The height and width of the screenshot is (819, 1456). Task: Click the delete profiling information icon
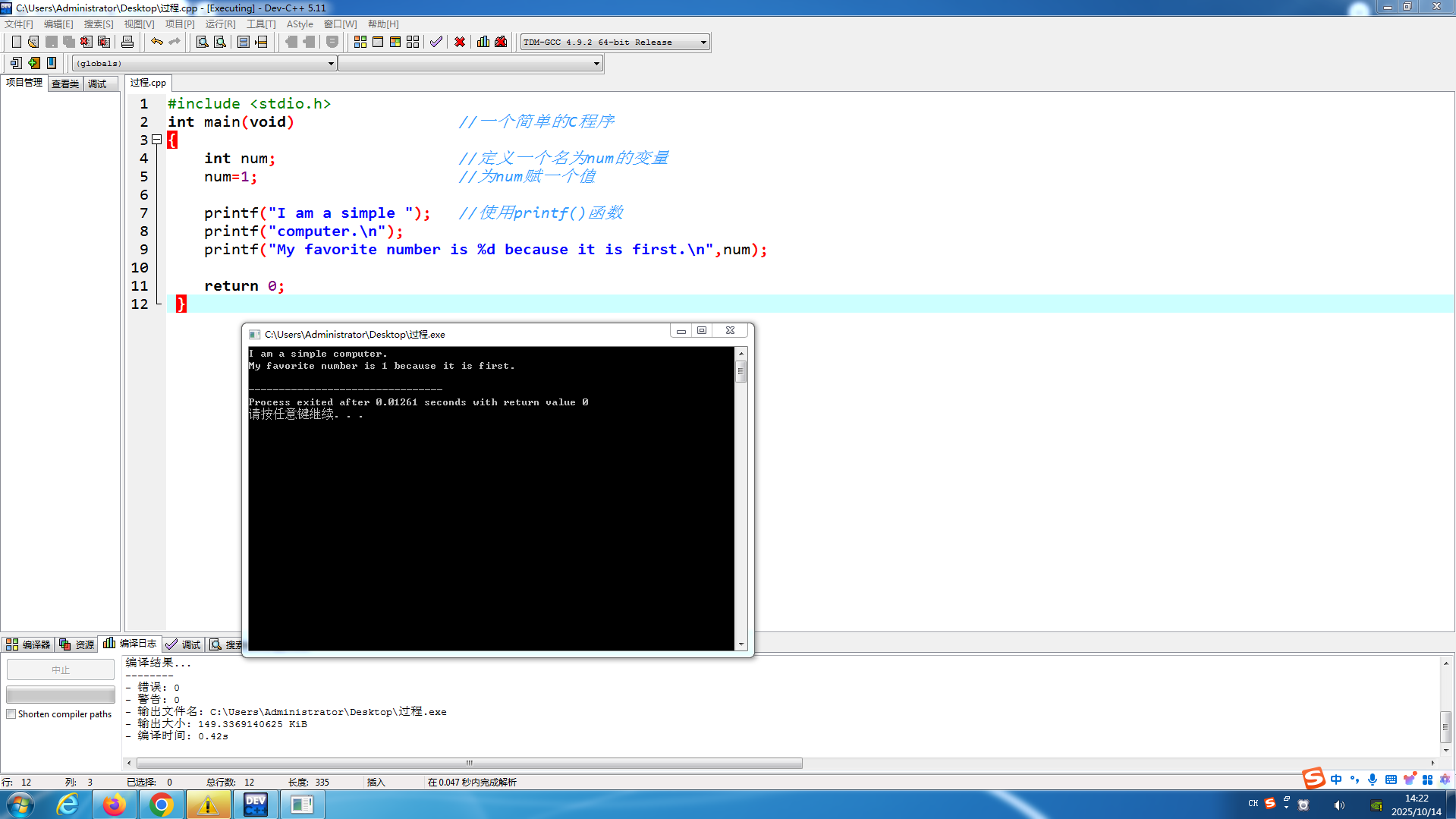pyautogui.click(x=501, y=42)
